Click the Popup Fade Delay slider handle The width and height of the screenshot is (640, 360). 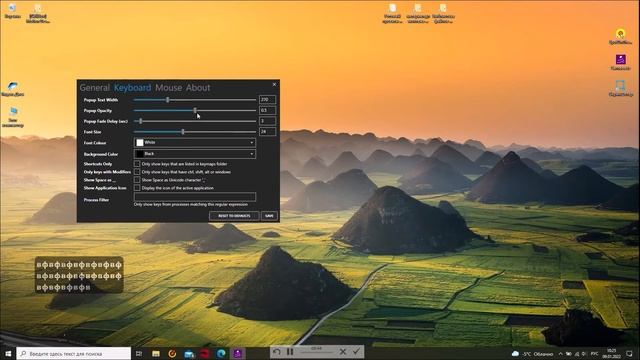pos(140,121)
